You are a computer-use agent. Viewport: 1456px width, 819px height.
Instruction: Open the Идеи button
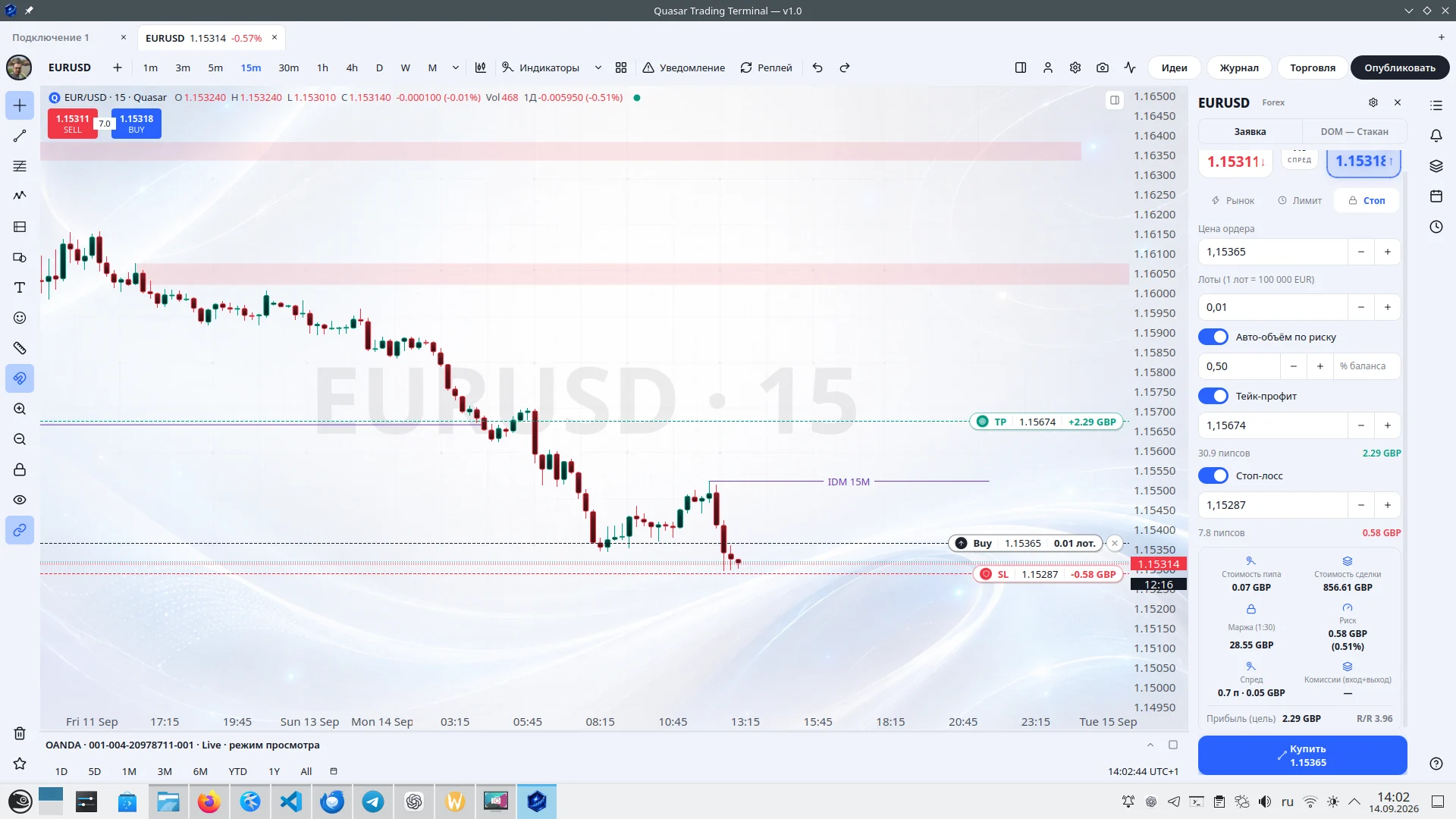pyautogui.click(x=1174, y=67)
